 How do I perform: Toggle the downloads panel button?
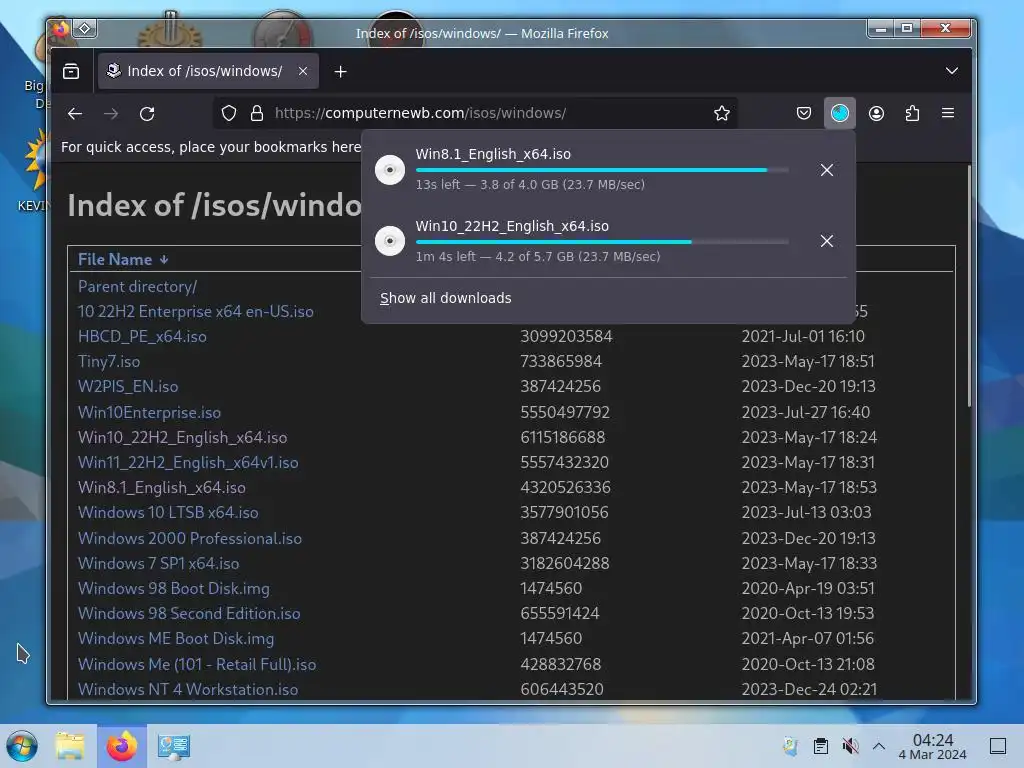(840, 113)
